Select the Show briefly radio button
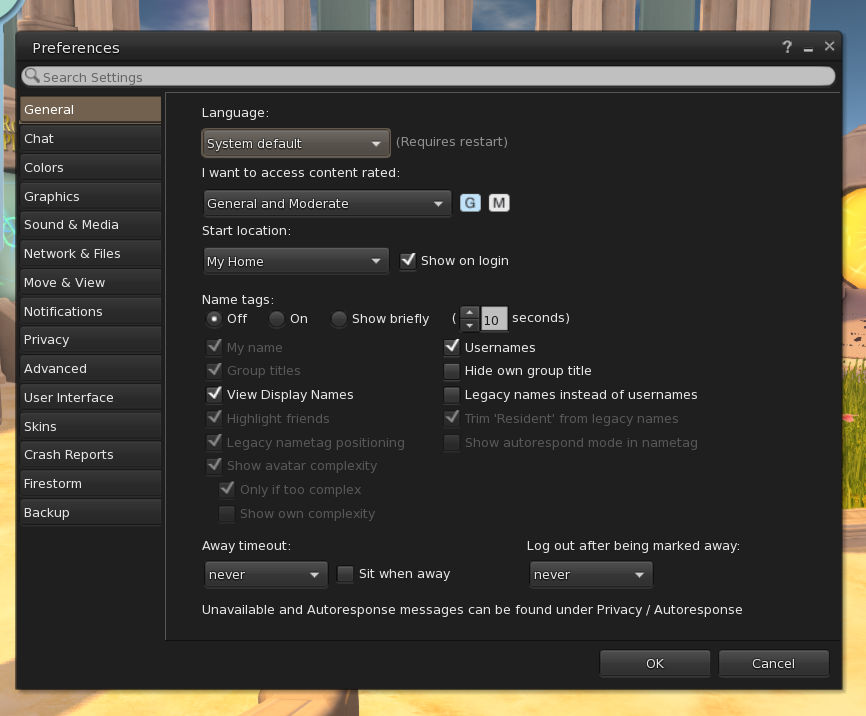The width and height of the screenshot is (866, 716). [x=340, y=319]
